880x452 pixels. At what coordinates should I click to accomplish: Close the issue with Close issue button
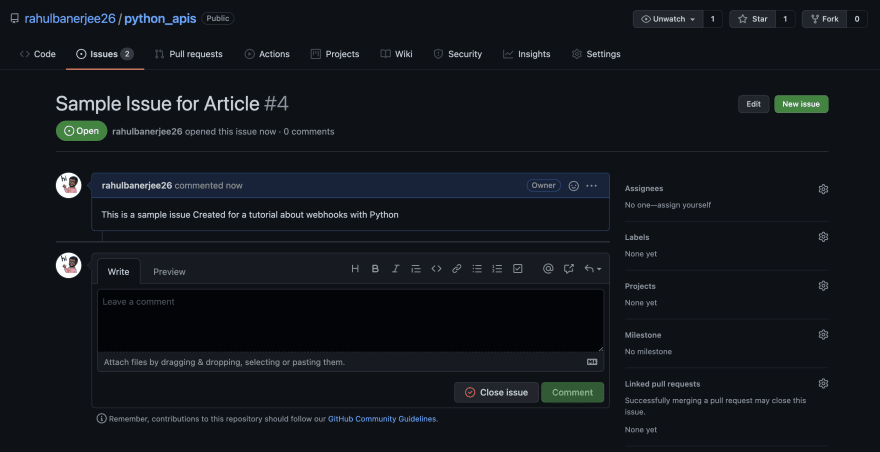coord(496,392)
